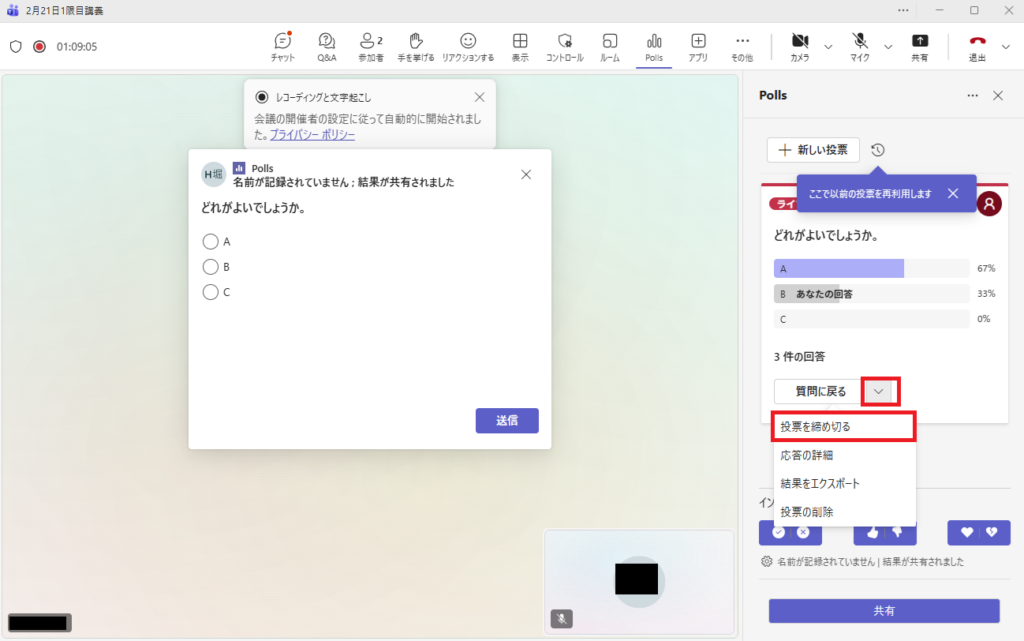Open the ルーム breakout rooms icon
The height and width of the screenshot is (641, 1024).
610,42
